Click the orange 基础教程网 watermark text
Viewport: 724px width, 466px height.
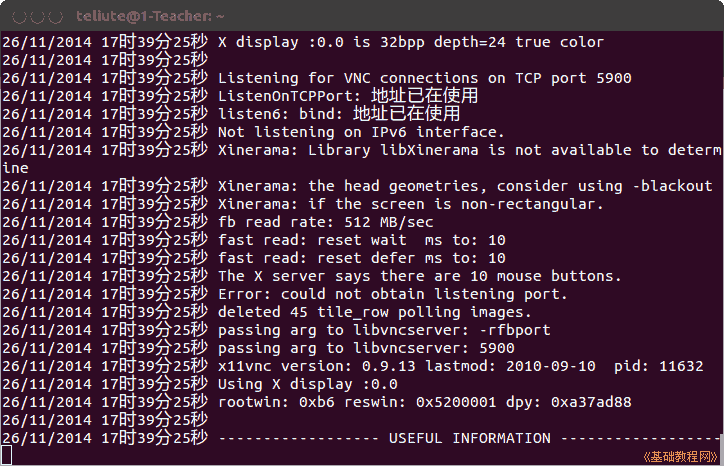point(681,457)
